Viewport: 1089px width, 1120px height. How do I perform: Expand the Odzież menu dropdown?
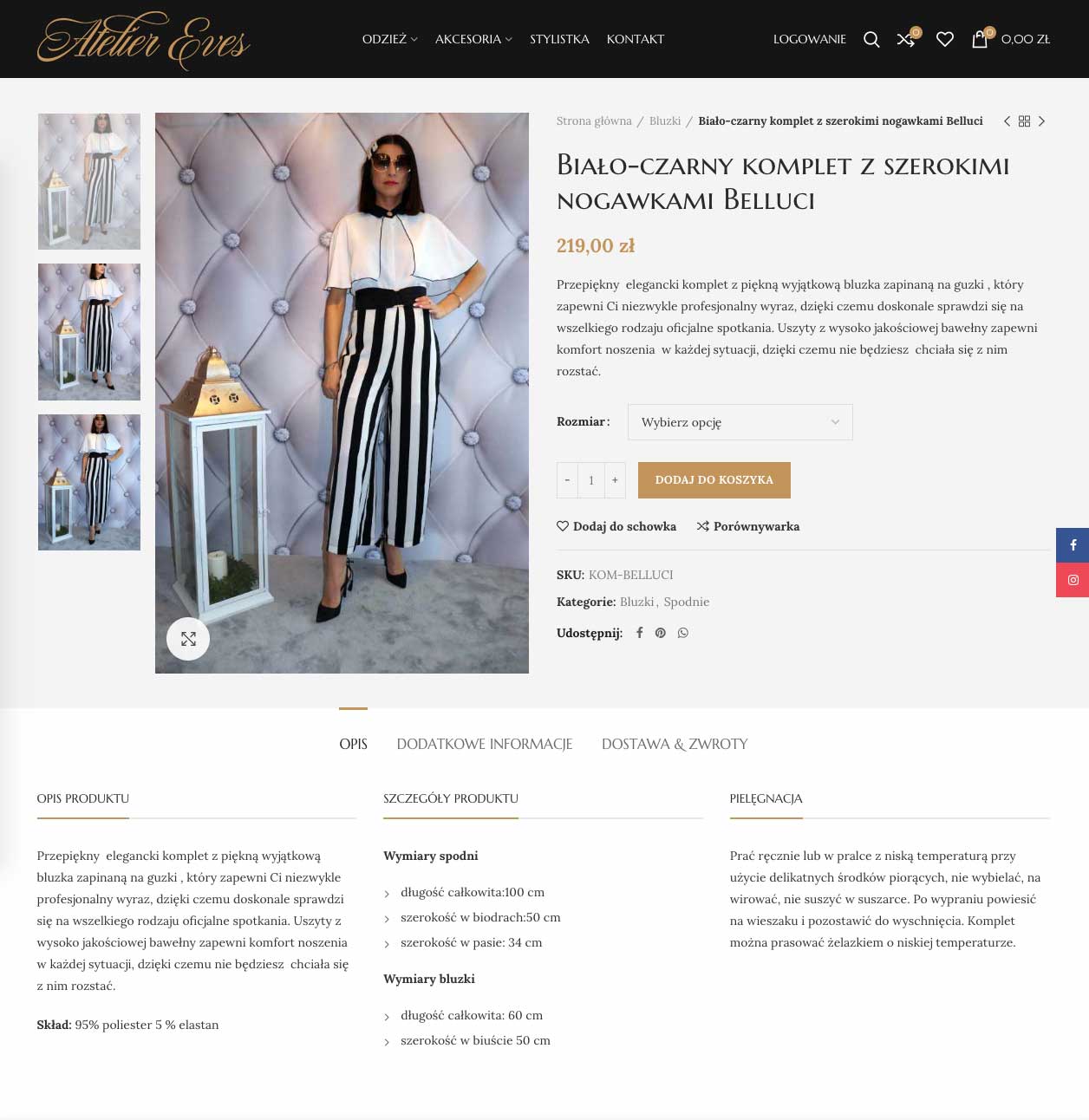point(389,39)
